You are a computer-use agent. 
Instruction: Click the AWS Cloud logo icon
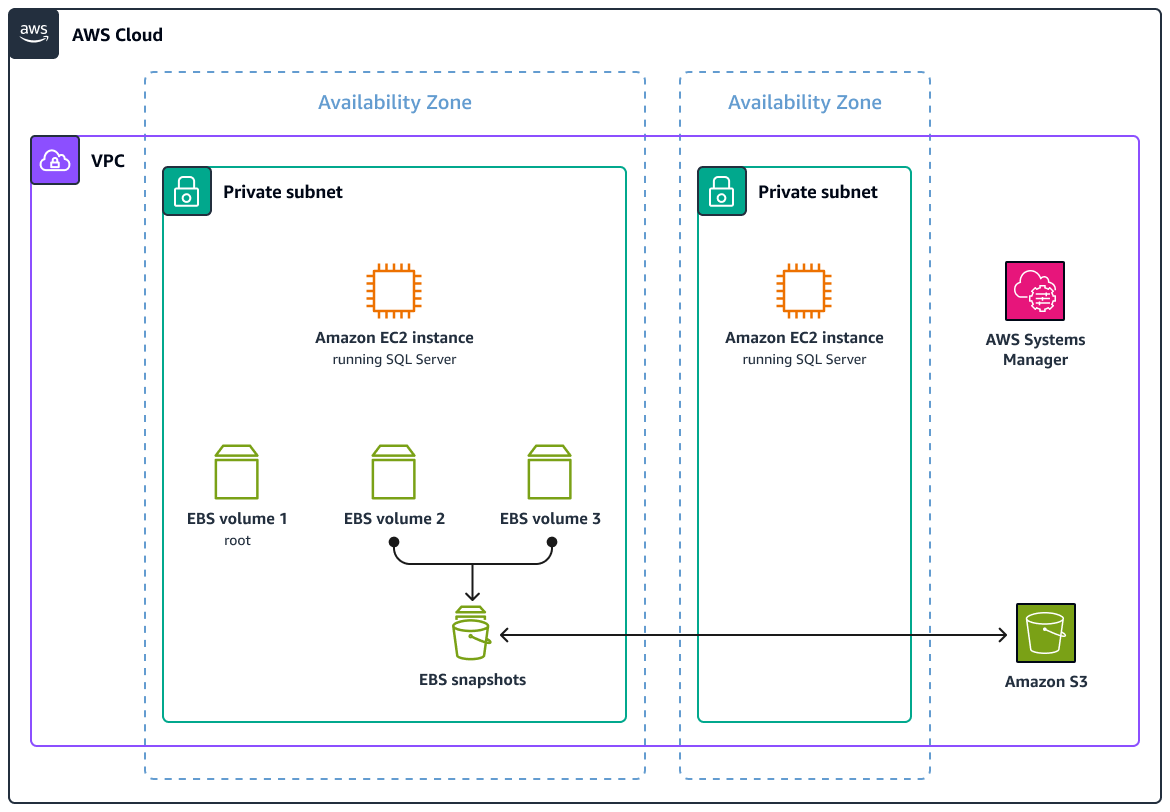click(x=34, y=33)
